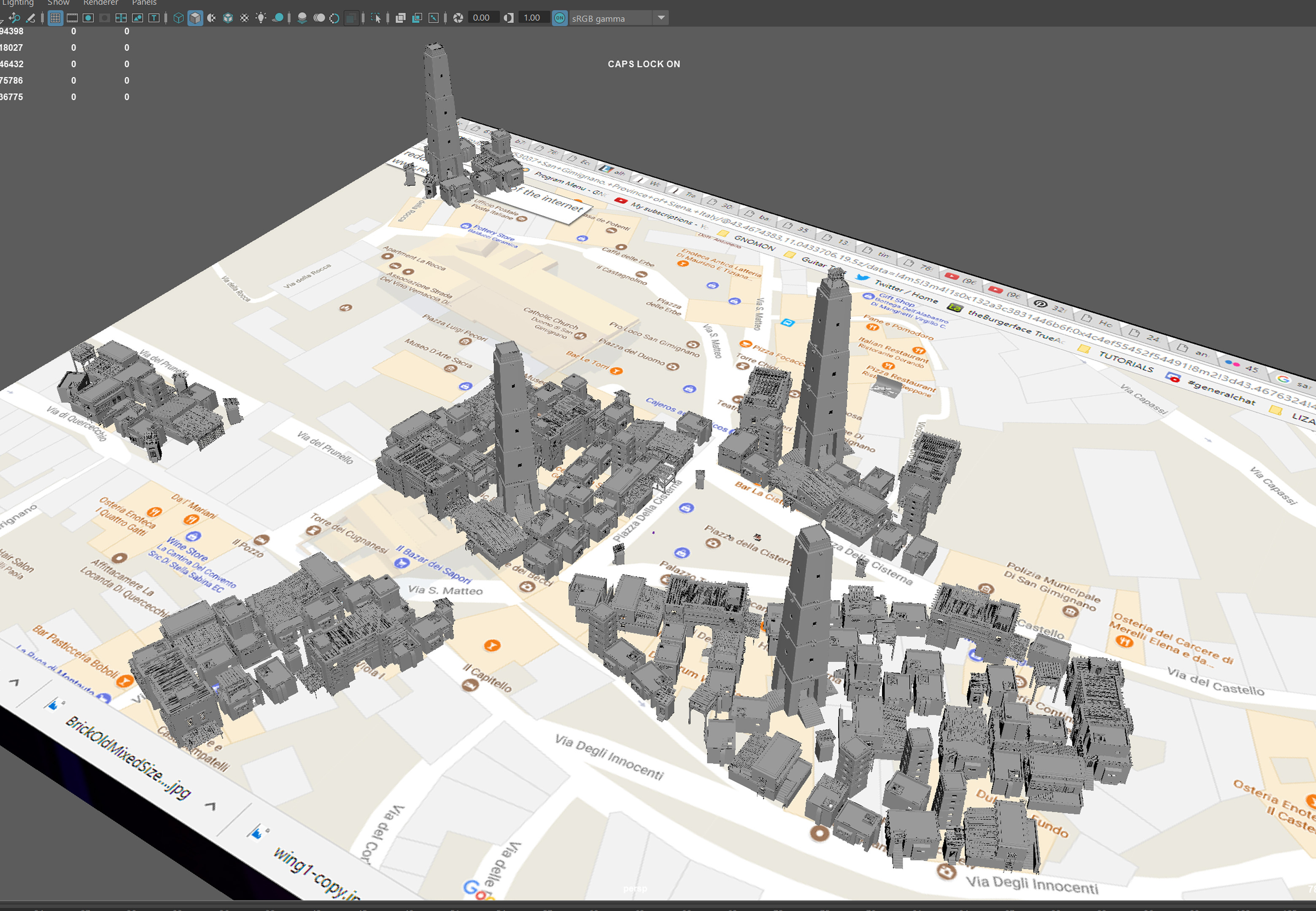Click the Il Bazar dei Sapori label

pyautogui.click(x=434, y=564)
